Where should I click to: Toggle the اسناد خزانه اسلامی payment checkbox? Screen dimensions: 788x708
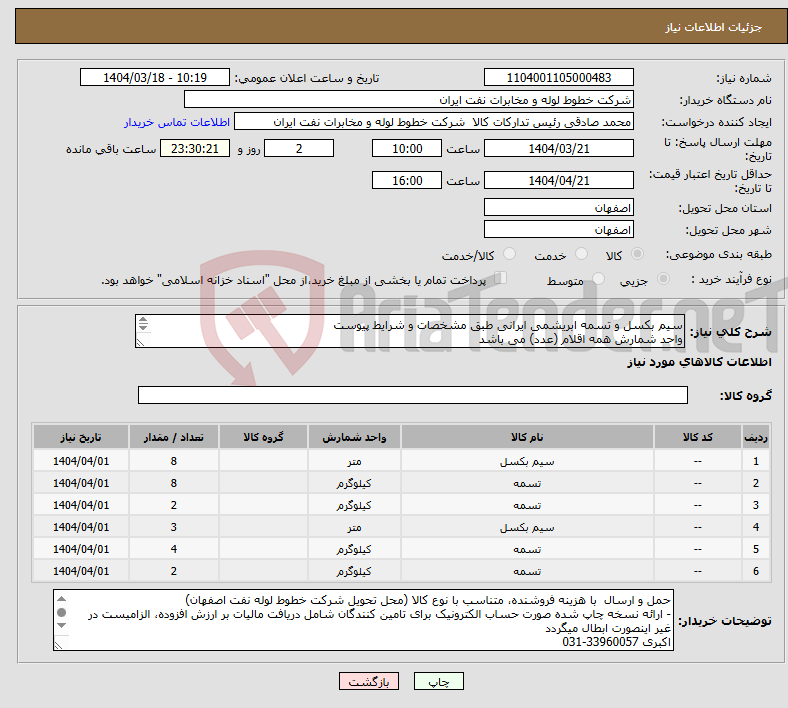pos(501,277)
